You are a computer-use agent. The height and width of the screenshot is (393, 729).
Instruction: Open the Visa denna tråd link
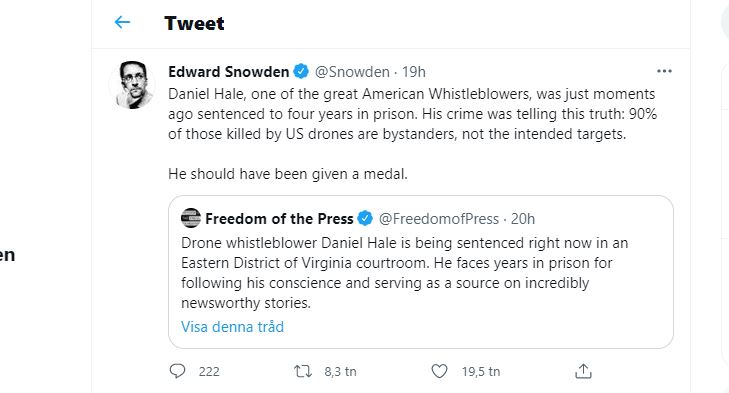pos(232,326)
